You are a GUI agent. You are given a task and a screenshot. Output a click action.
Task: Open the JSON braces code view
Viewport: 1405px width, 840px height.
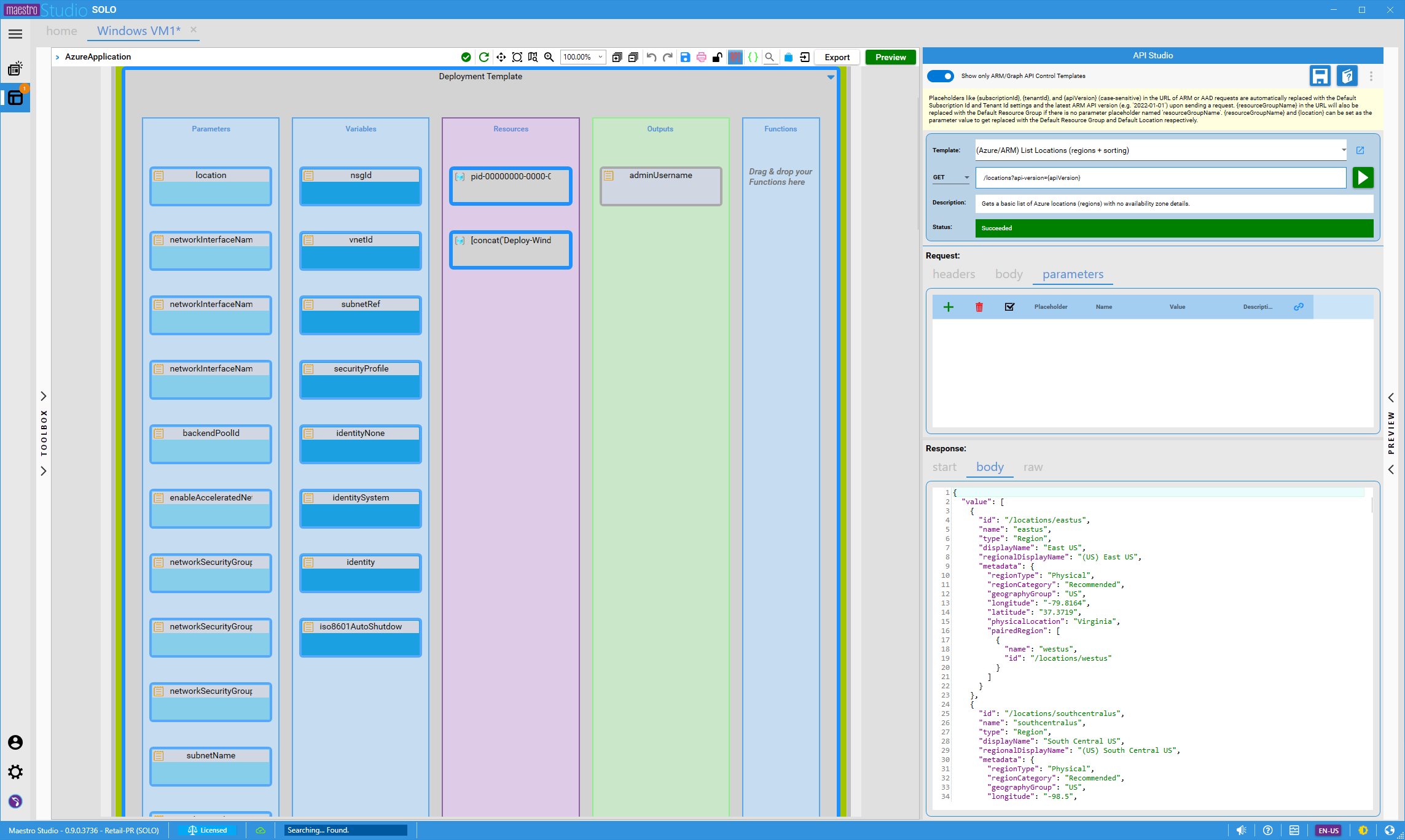753,57
